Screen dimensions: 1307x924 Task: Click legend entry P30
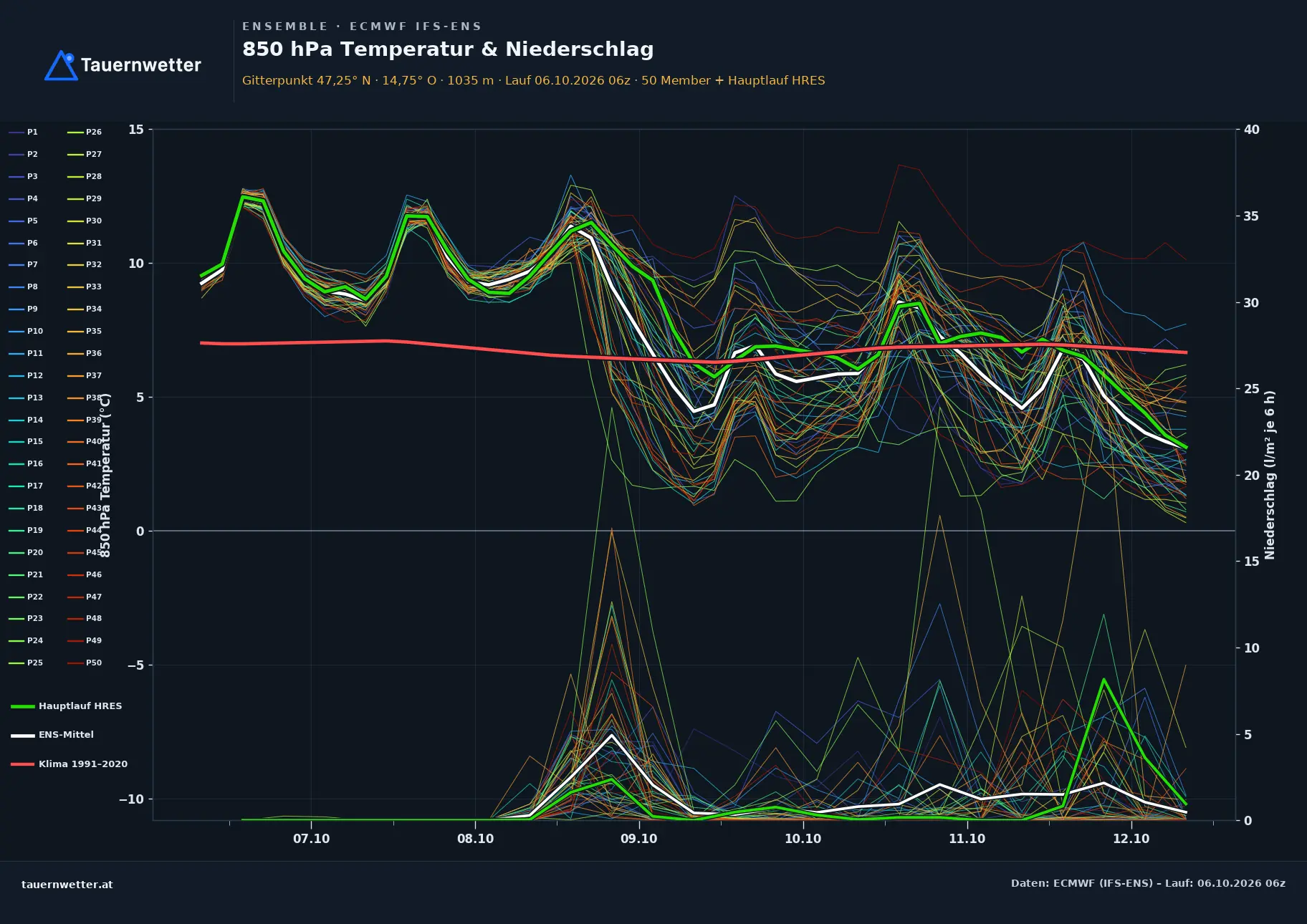pyautogui.click(x=85, y=221)
